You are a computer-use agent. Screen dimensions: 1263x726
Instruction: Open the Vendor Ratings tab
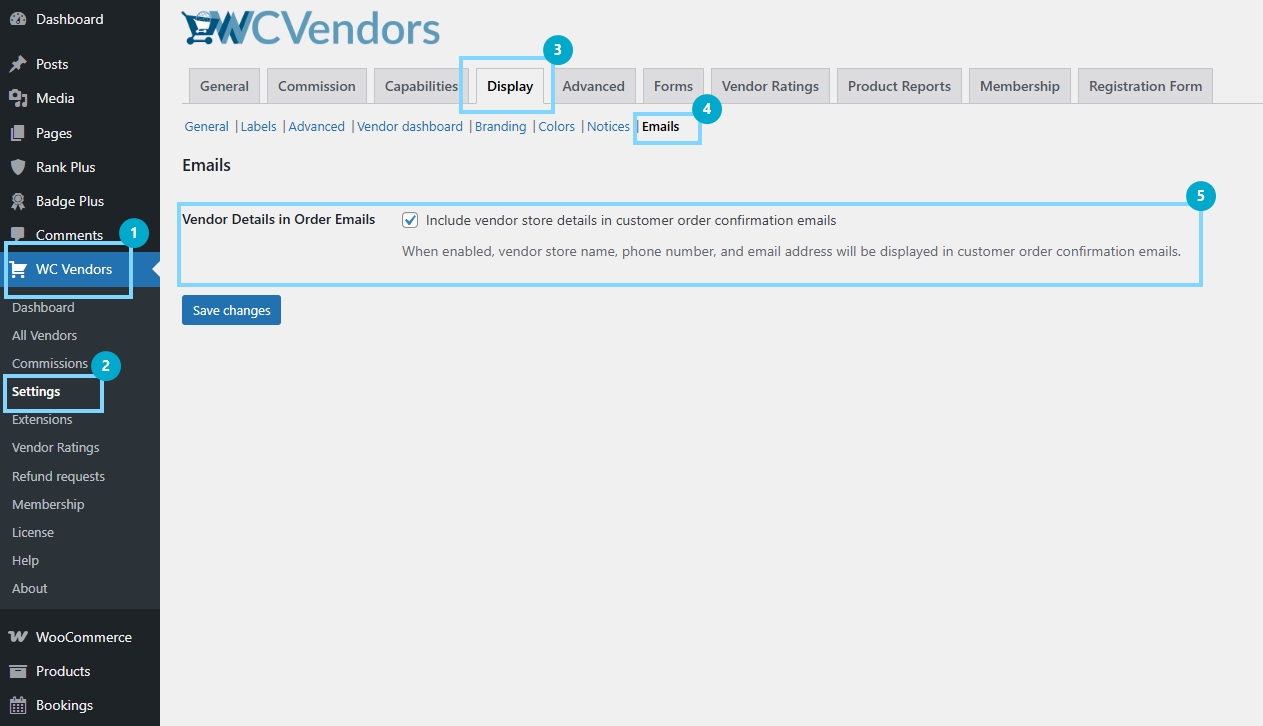click(x=770, y=86)
